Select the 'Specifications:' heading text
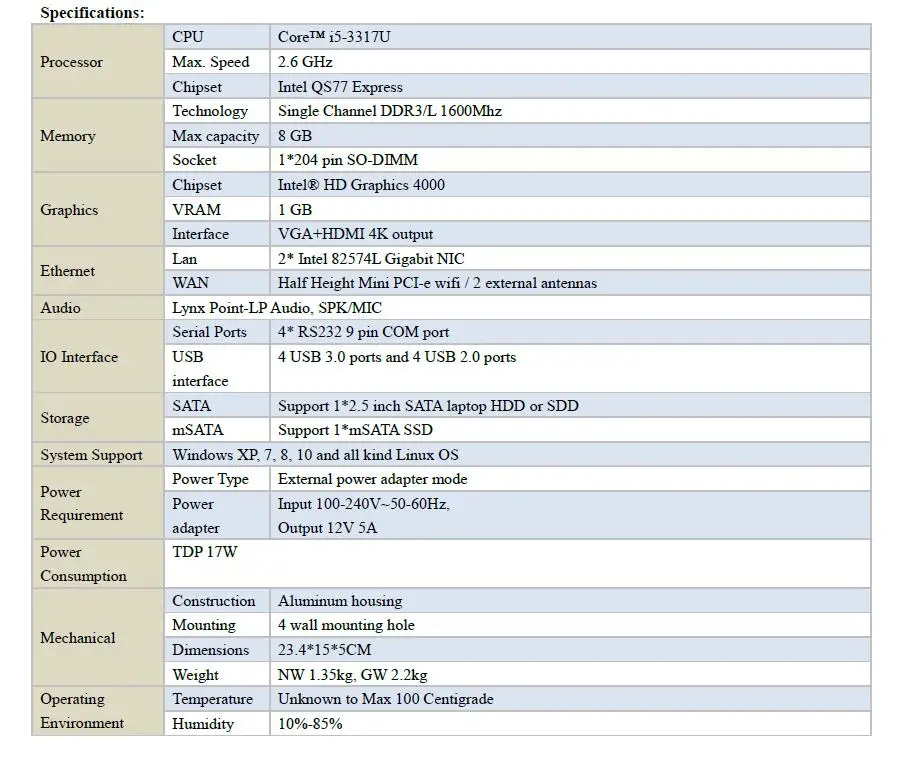Screen dimensions: 904x762 (92, 13)
